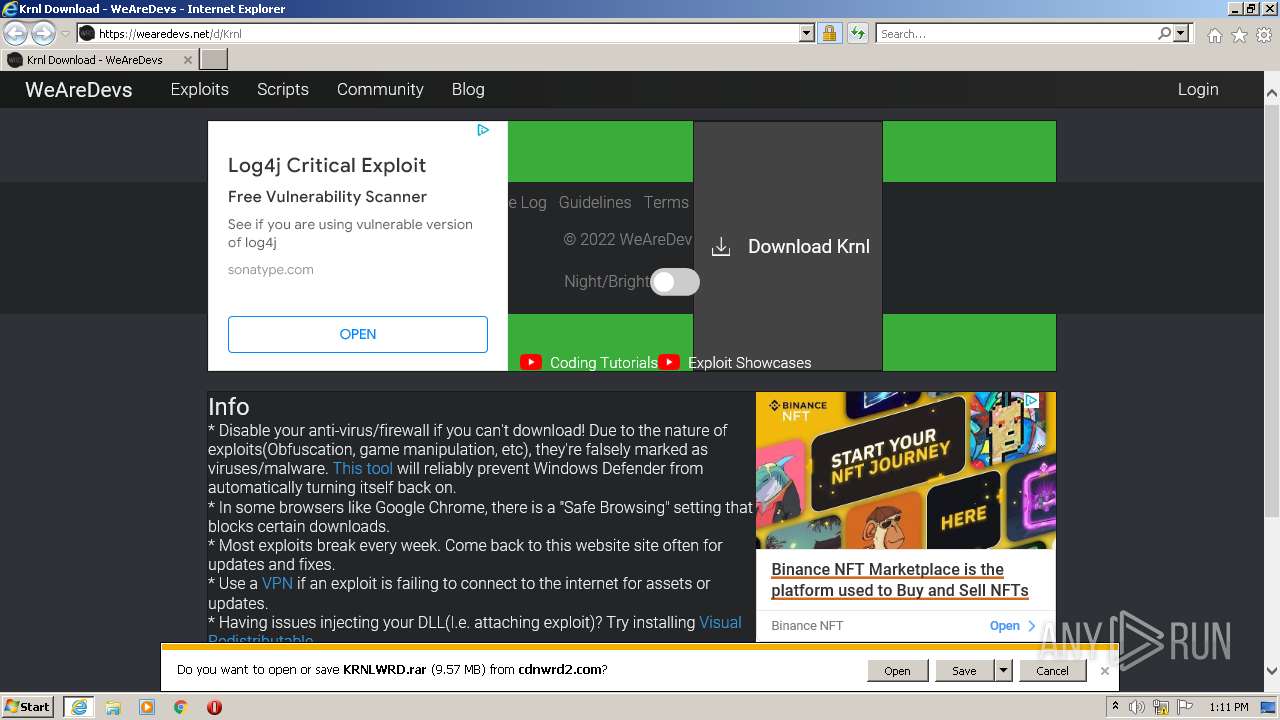The width and height of the screenshot is (1280, 720).
Task: Open the Exploits menu item
Action: coord(200,89)
